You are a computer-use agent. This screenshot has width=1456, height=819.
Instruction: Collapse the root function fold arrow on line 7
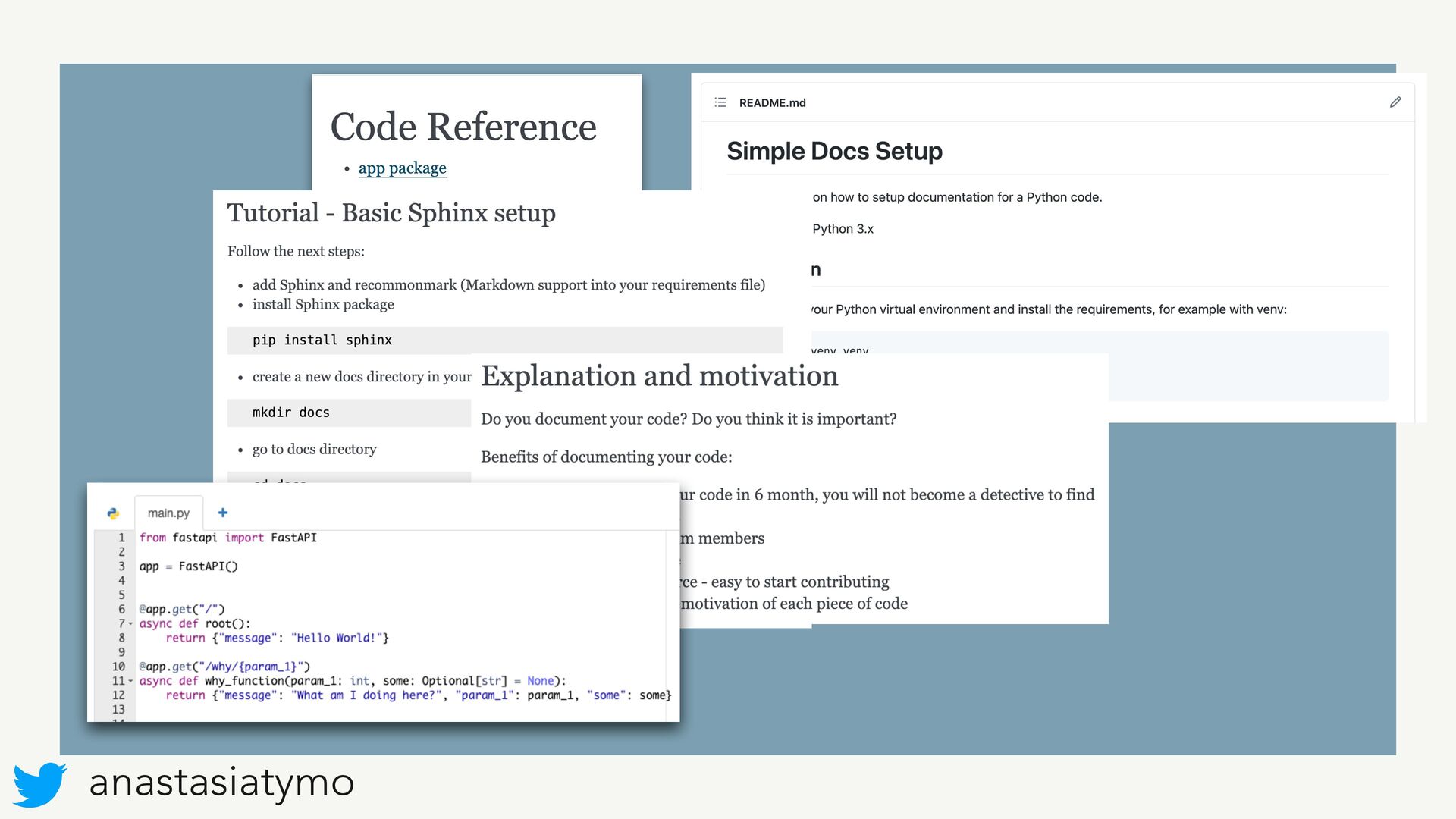point(130,624)
